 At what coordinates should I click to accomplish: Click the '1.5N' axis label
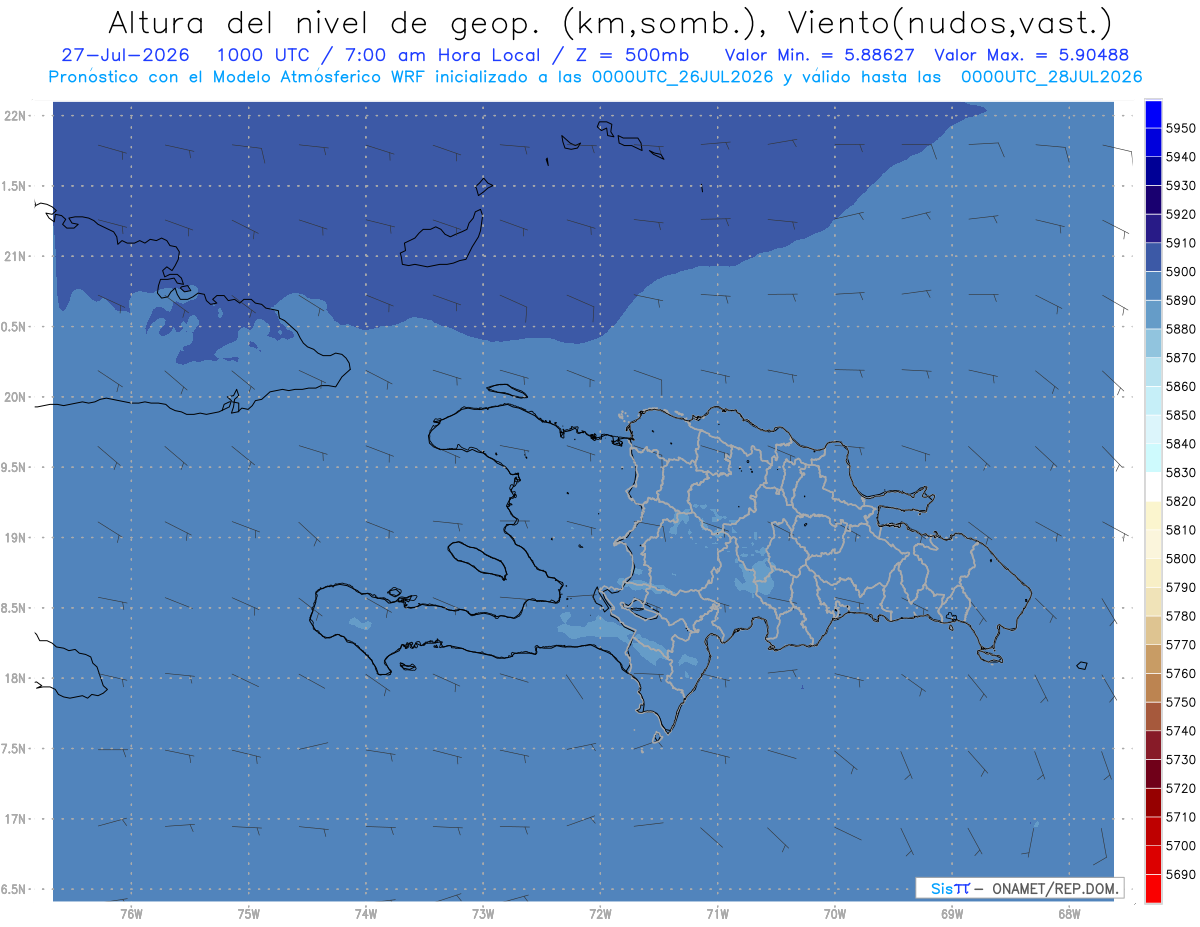(x=14, y=186)
